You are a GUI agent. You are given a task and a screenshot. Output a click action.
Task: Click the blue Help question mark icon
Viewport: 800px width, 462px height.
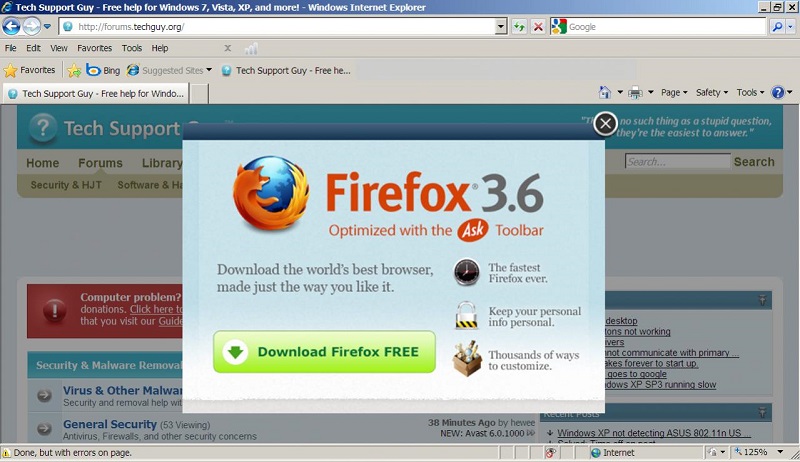(x=778, y=92)
